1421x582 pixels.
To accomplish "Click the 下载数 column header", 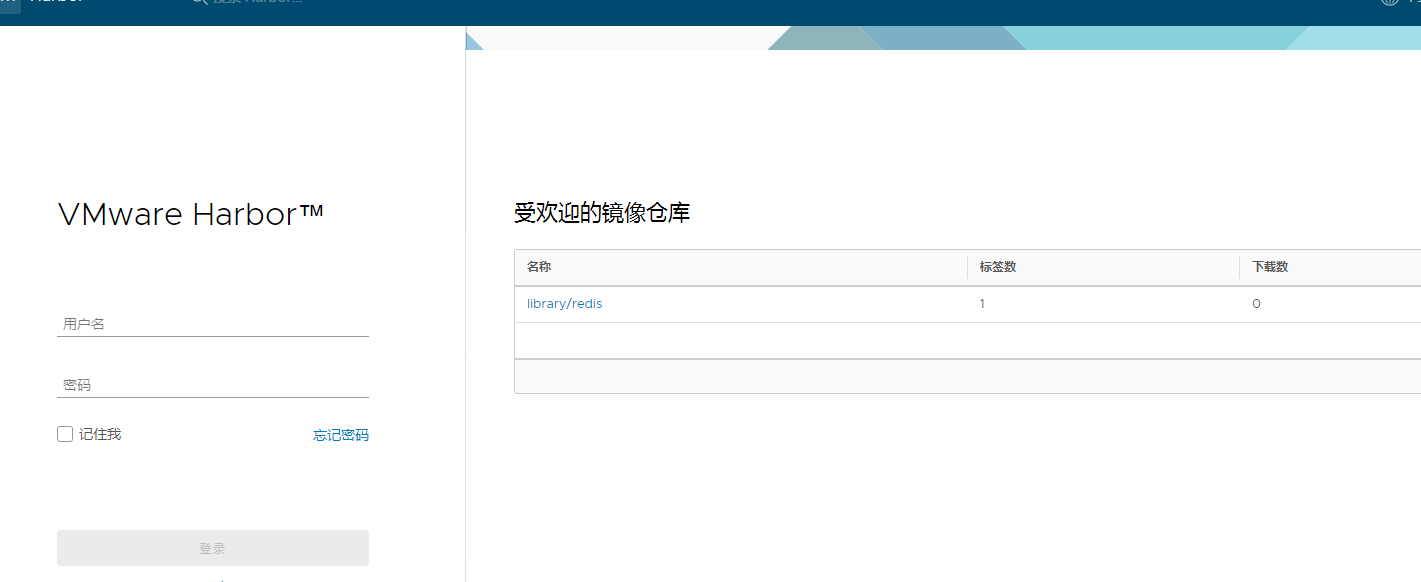I will click(1270, 267).
